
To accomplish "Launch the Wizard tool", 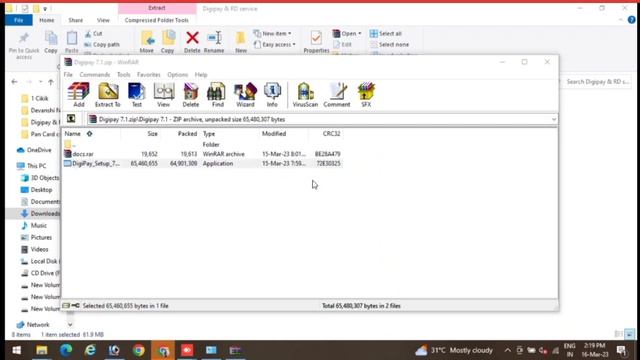I will (x=245, y=95).
